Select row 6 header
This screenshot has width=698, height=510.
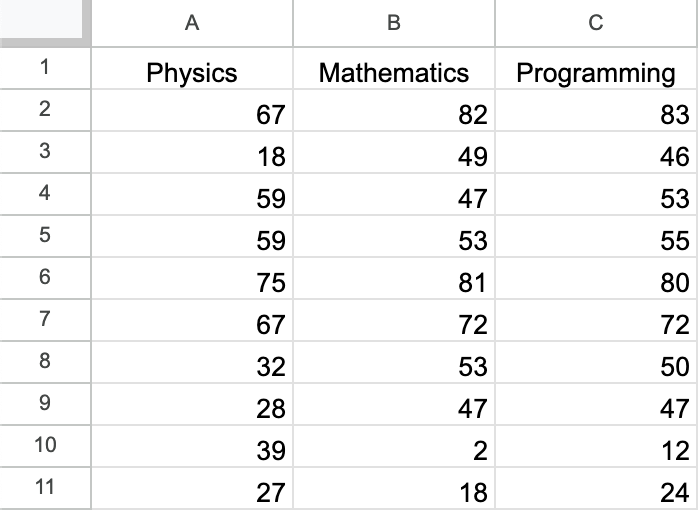click(45, 277)
